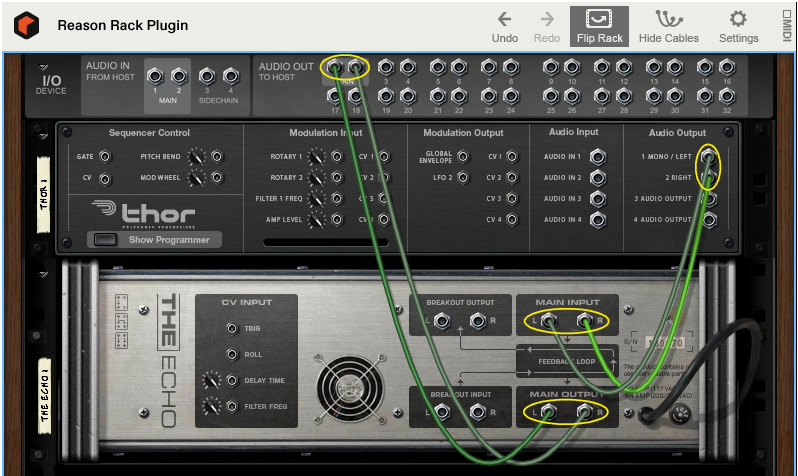Click Audio In Main jack 1
Screen dimensions: 798x476
(155, 76)
